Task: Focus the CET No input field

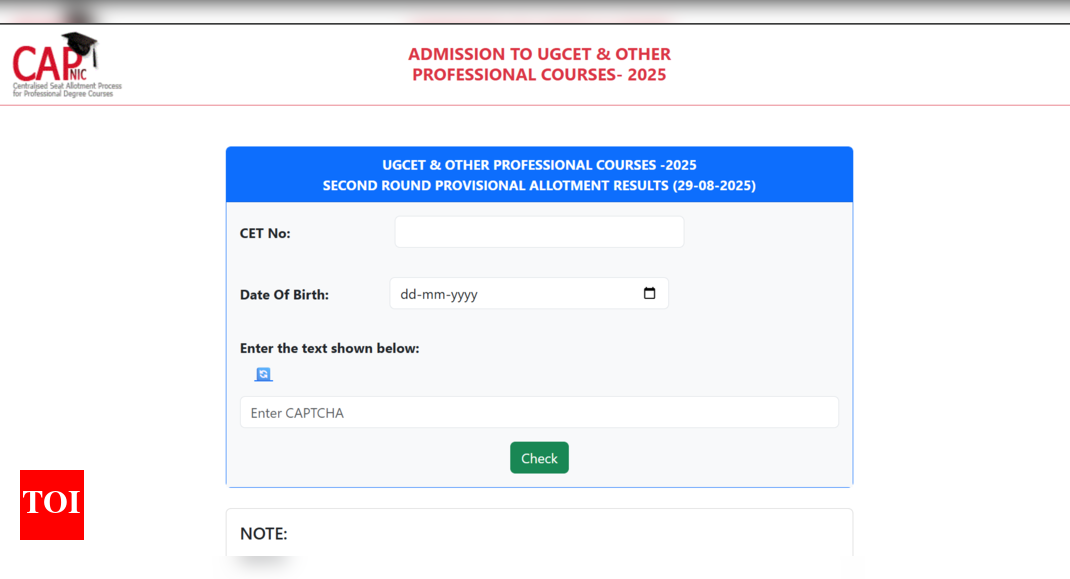Action: 539,232
